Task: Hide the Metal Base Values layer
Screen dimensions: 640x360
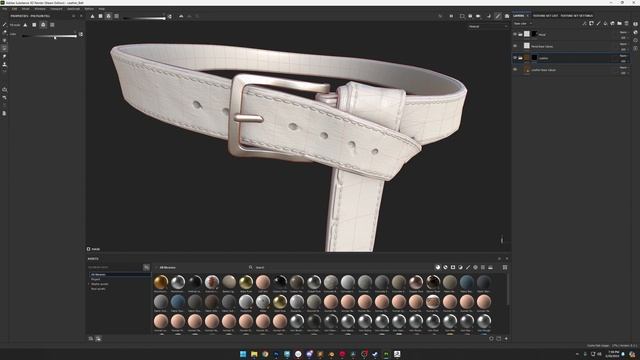Action: [515, 46]
